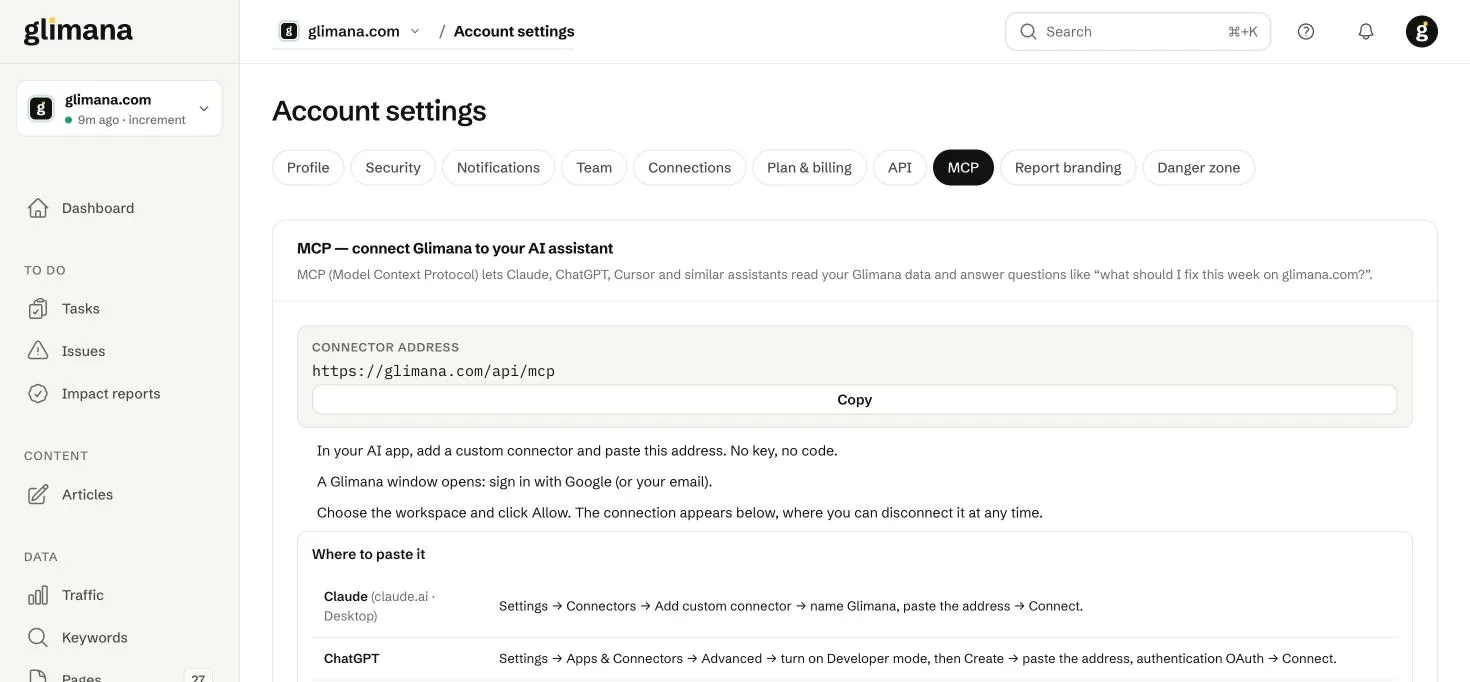Open Issues with warning triangle icon

[38, 351]
